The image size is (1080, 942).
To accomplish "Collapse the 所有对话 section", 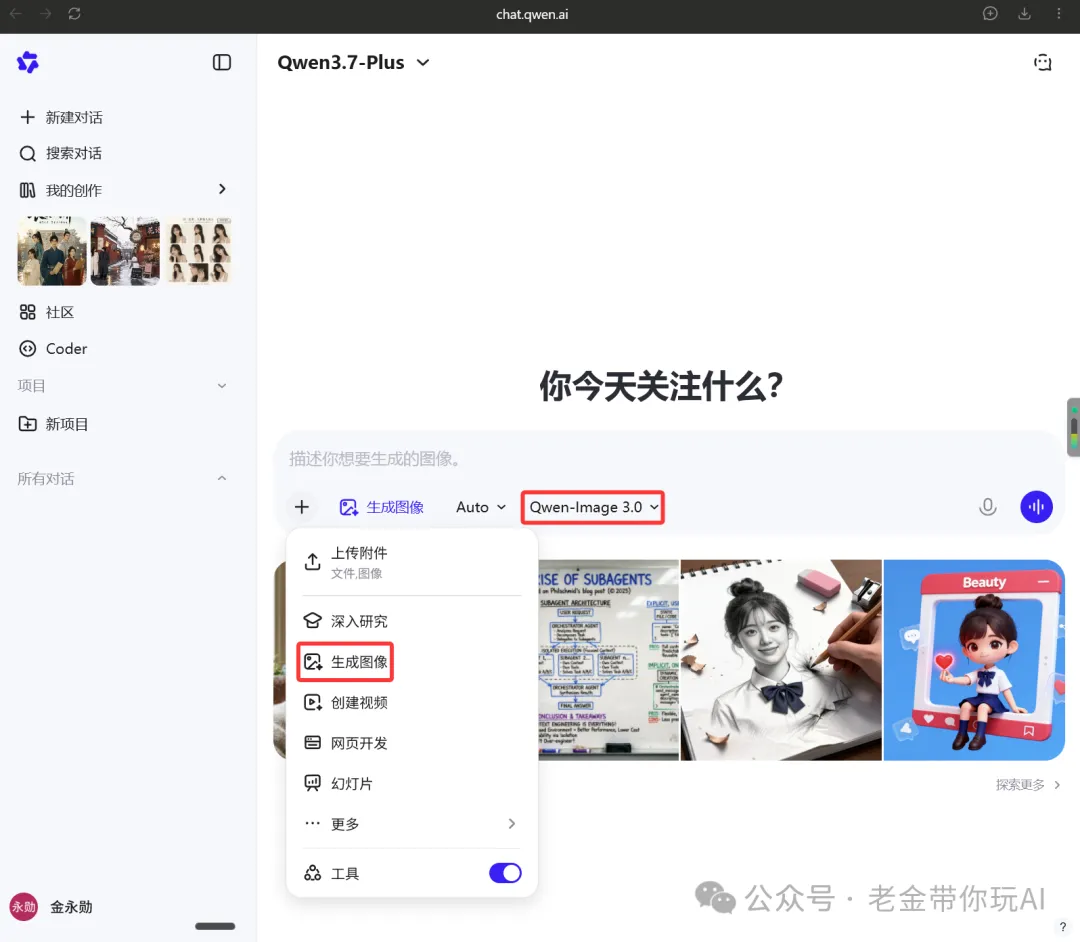I will click(x=222, y=478).
